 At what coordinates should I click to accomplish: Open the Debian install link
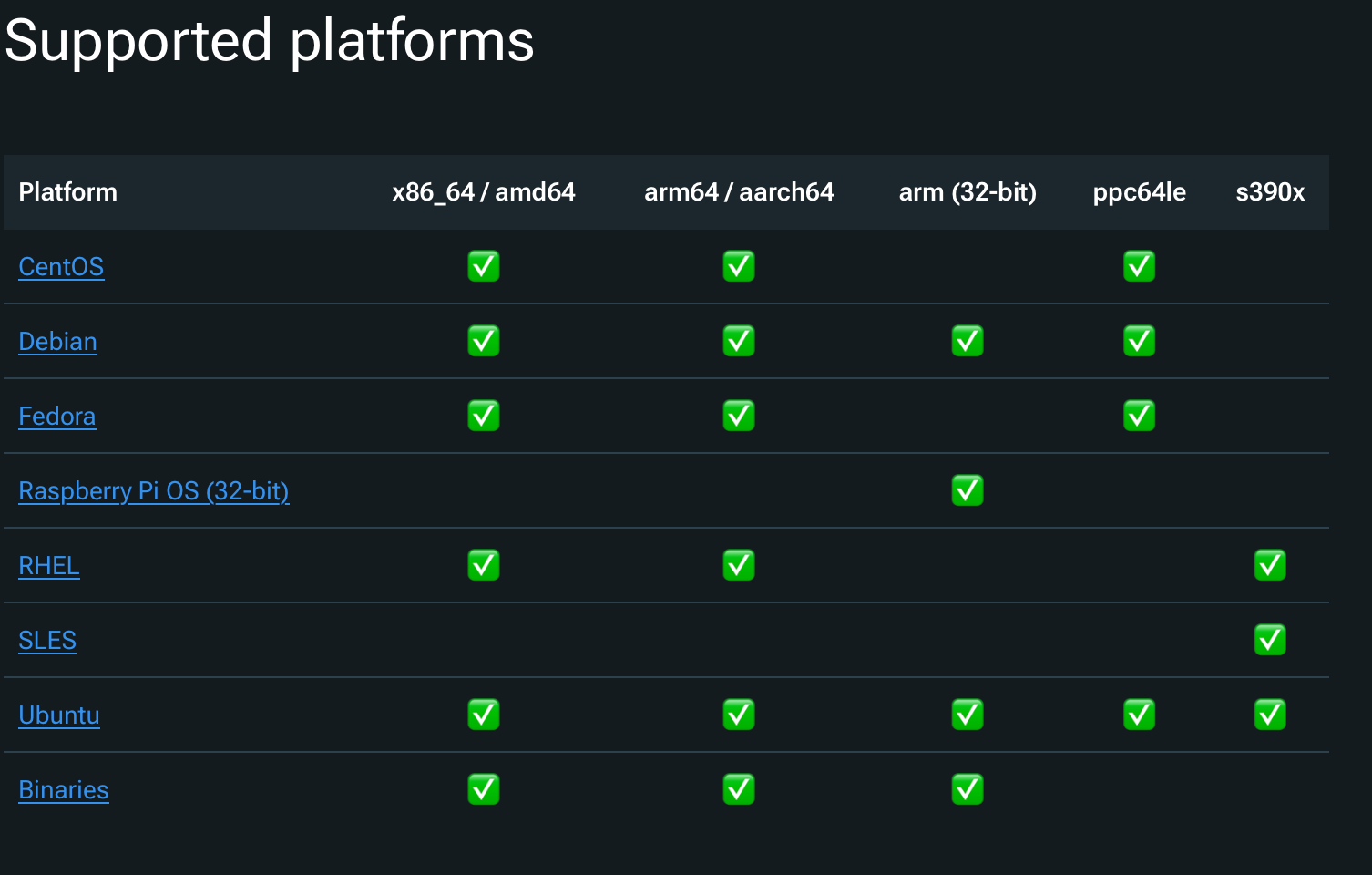(57, 342)
